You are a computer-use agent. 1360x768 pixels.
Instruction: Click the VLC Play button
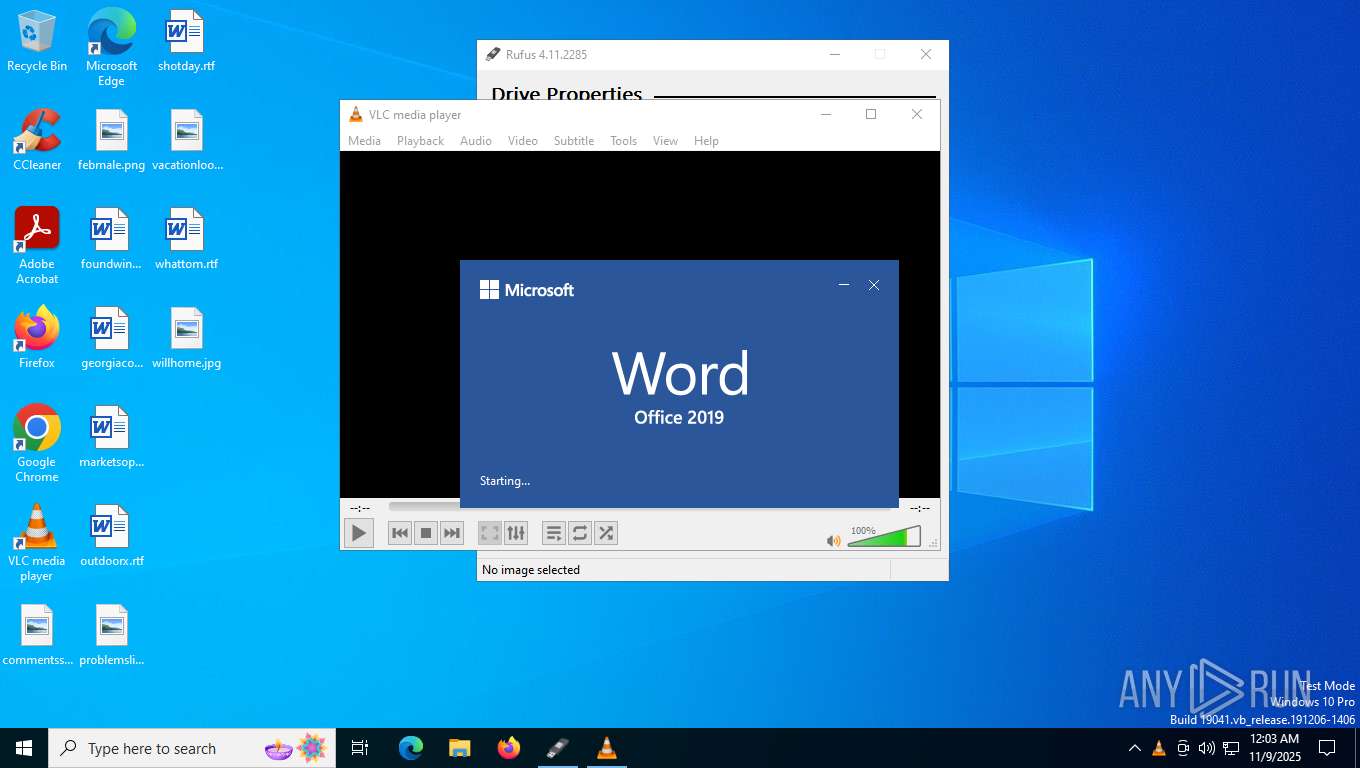pyautogui.click(x=358, y=533)
